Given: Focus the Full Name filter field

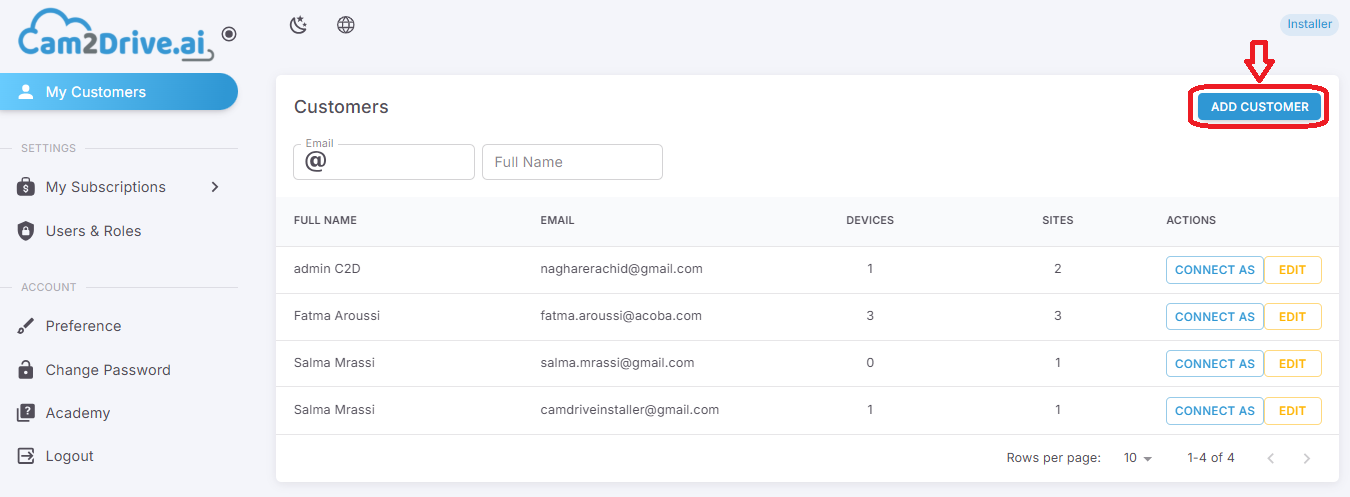Looking at the screenshot, I should [572, 162].
